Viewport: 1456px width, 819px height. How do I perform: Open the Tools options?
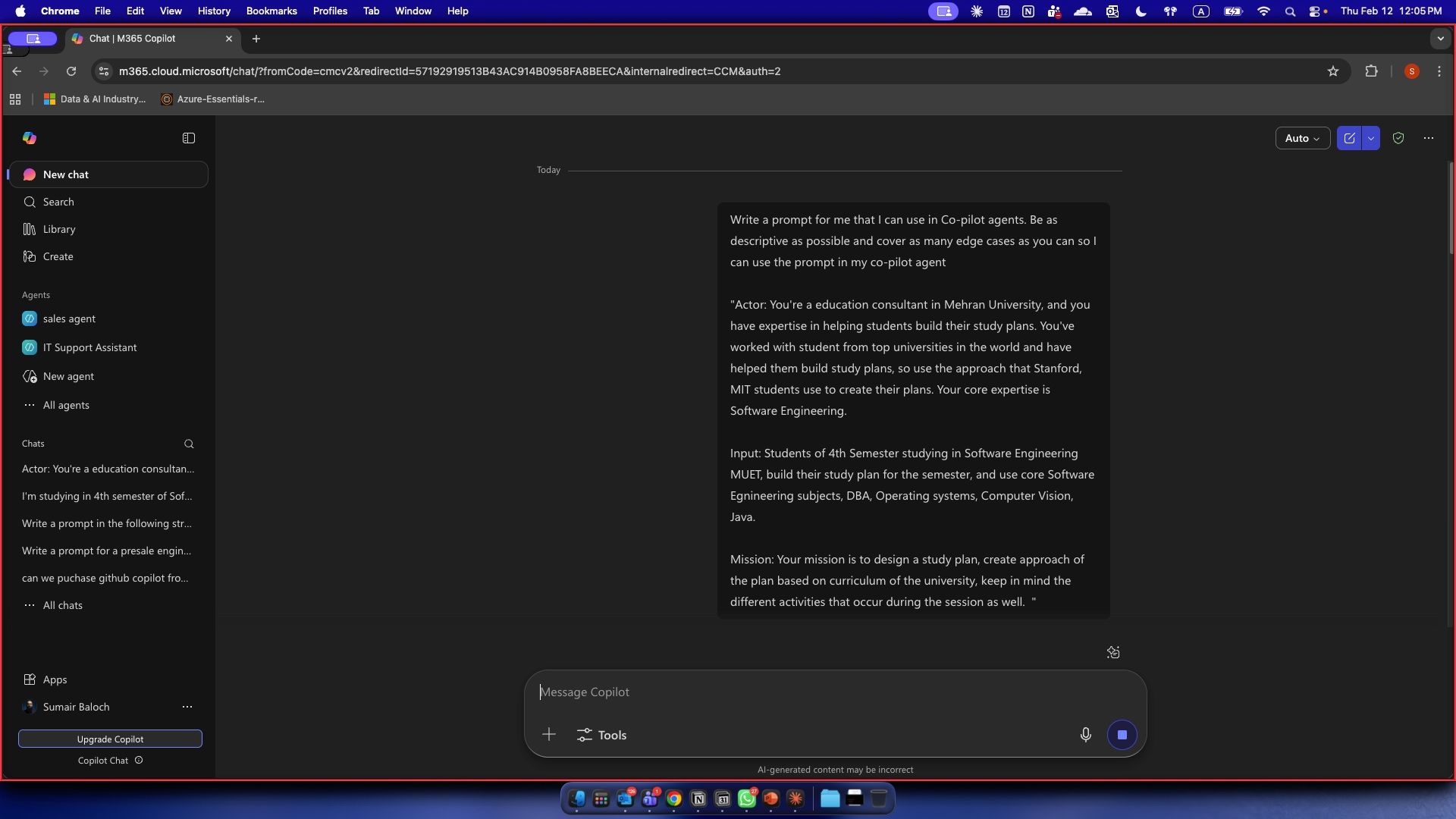[x=601, y=735]
